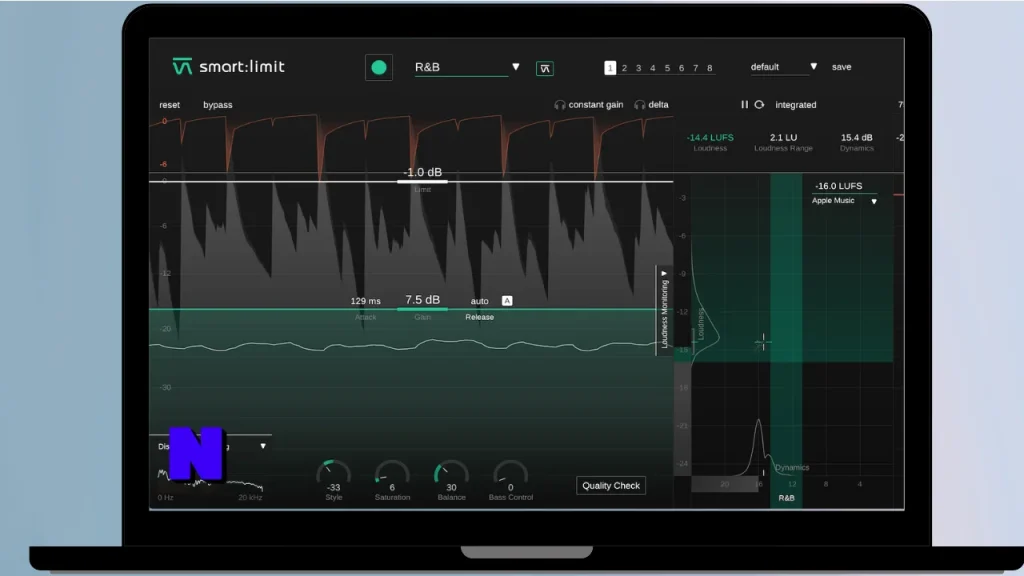Reset the limiter settings
The height and width of the screenshot is (576, 1024).
point(169,104)
